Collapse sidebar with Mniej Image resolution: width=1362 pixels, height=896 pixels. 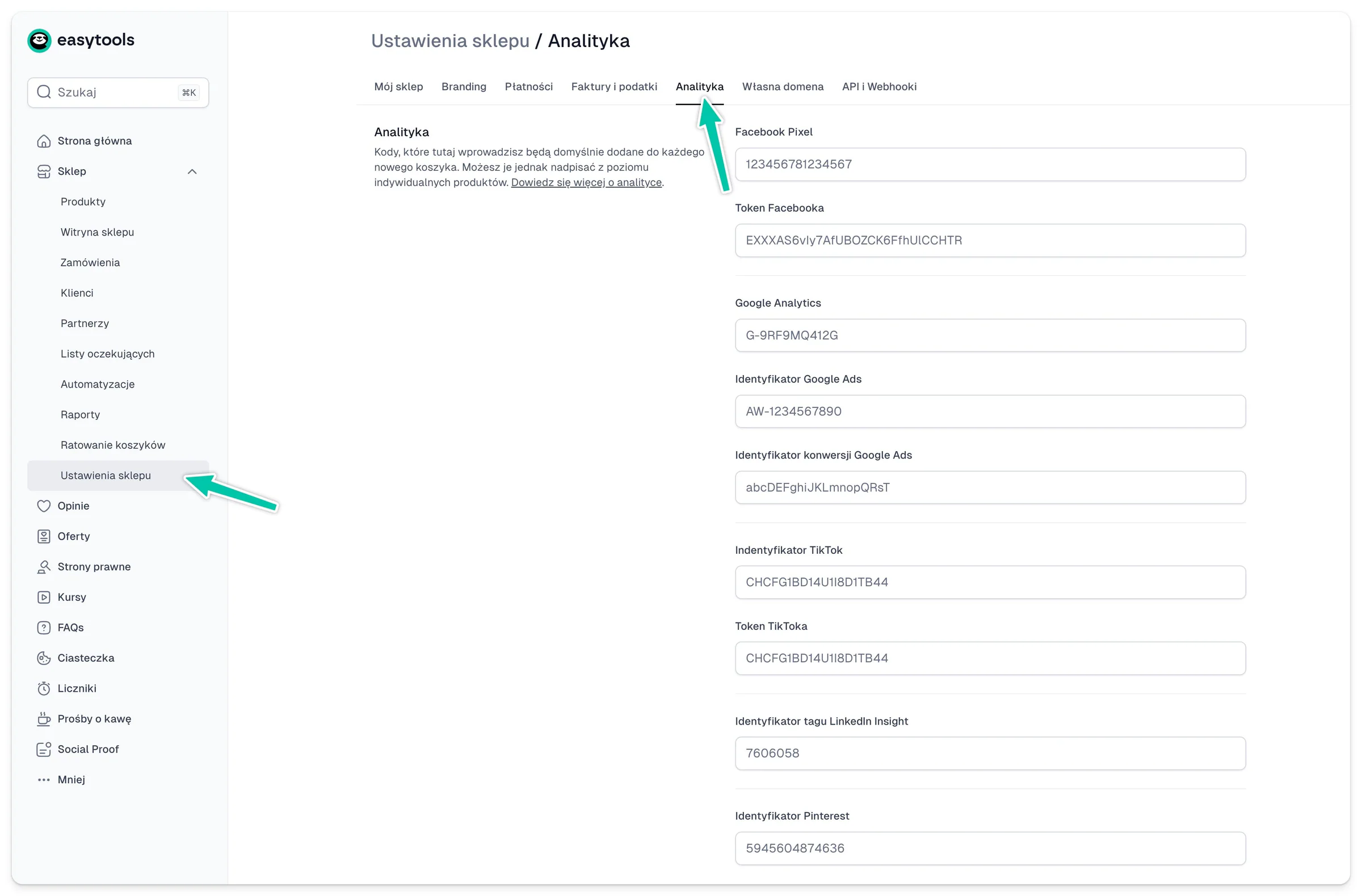click(71, 779)
